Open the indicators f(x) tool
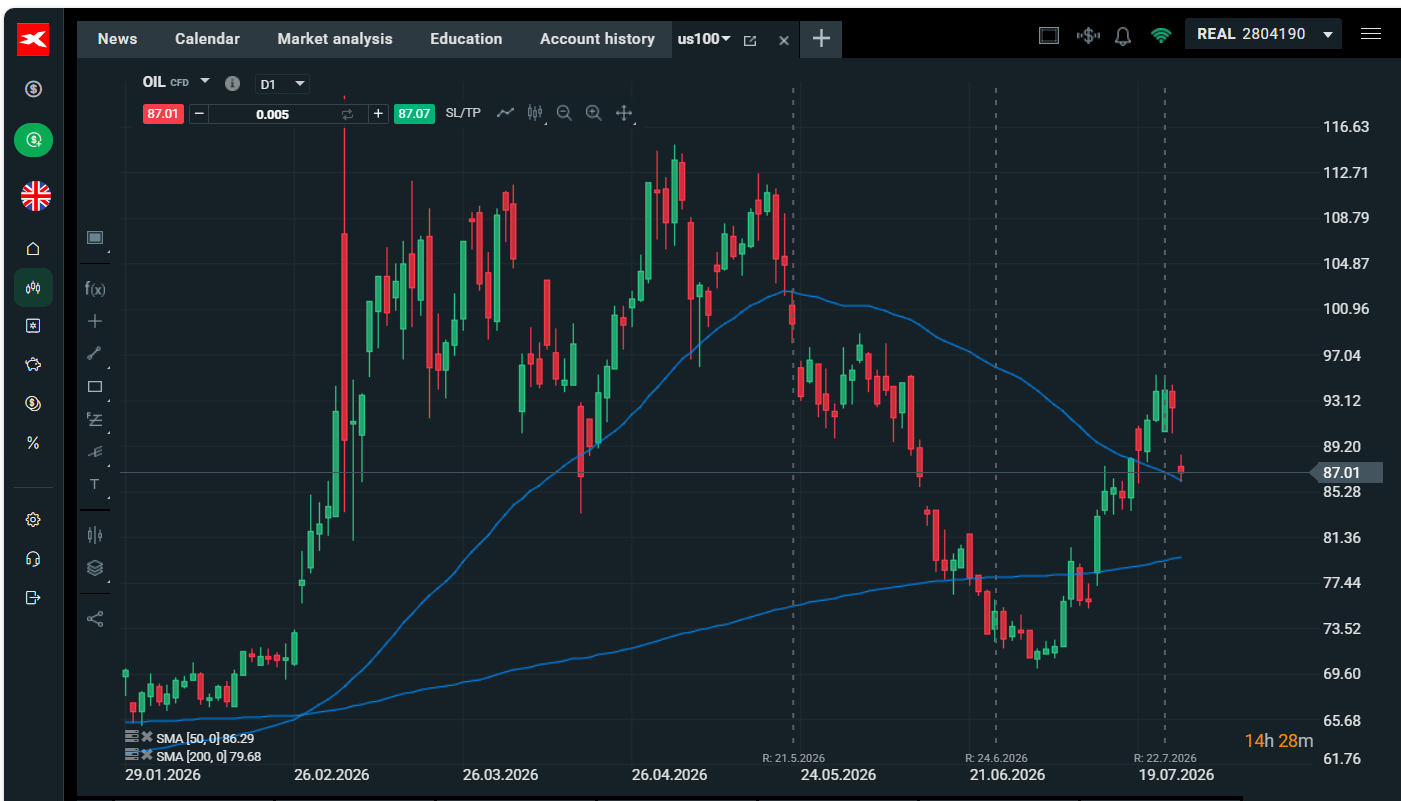 click(x=95, y=288)
